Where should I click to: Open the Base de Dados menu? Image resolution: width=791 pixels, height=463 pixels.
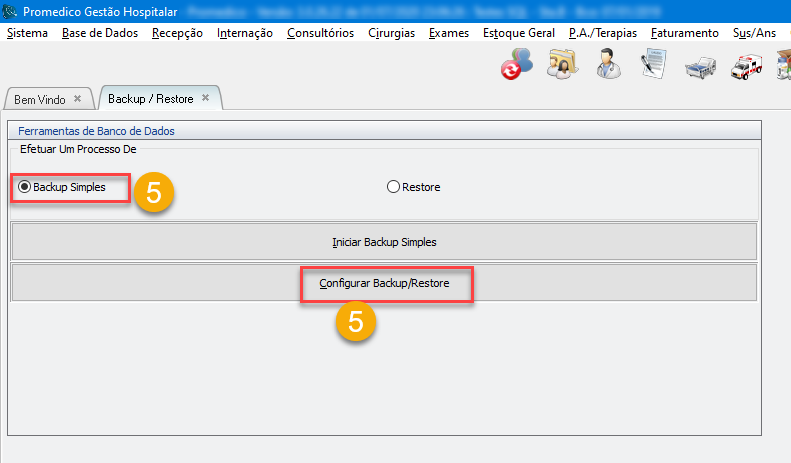(x=100, y=33)
